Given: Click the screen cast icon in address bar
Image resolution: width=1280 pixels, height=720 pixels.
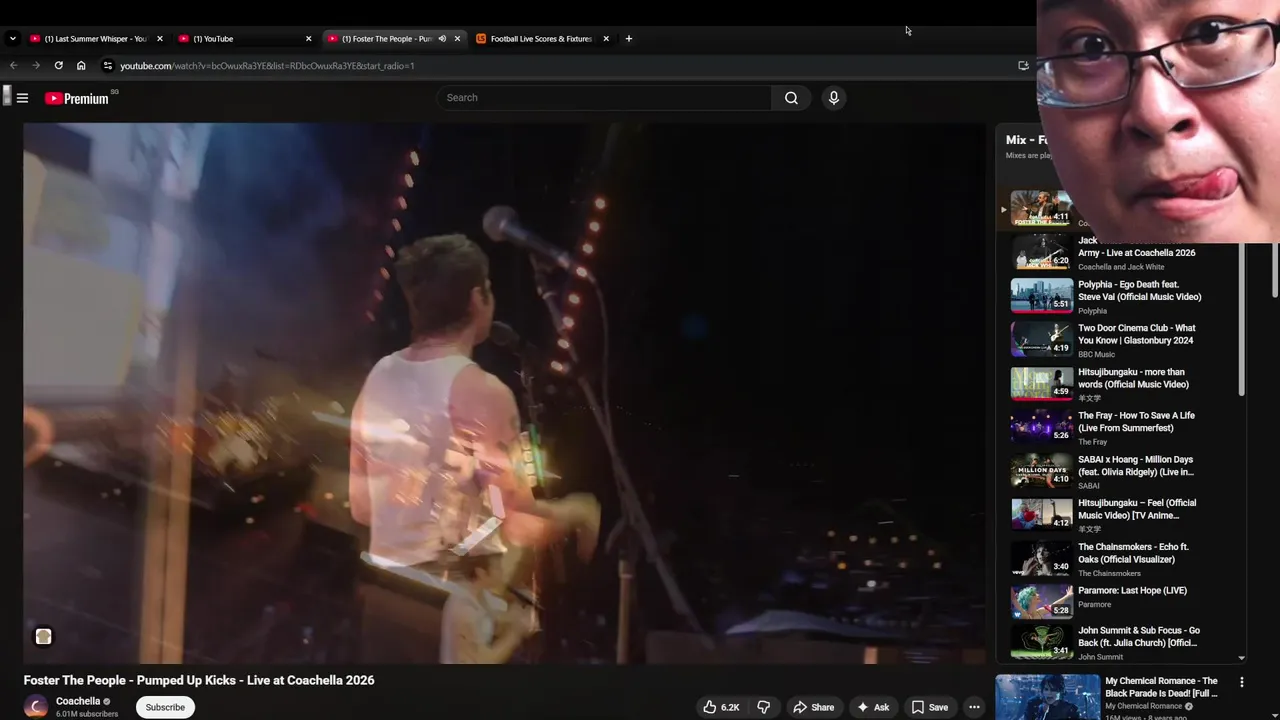Looking at the screenshot, I should [1023, 66].
